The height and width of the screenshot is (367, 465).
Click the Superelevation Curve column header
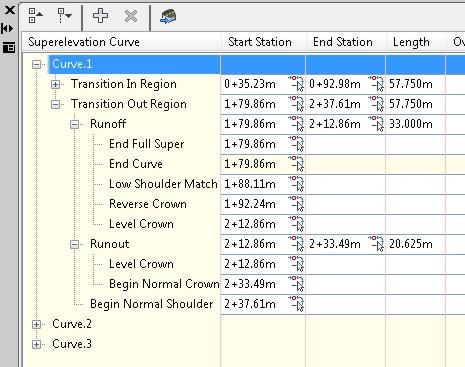point(121,42)
